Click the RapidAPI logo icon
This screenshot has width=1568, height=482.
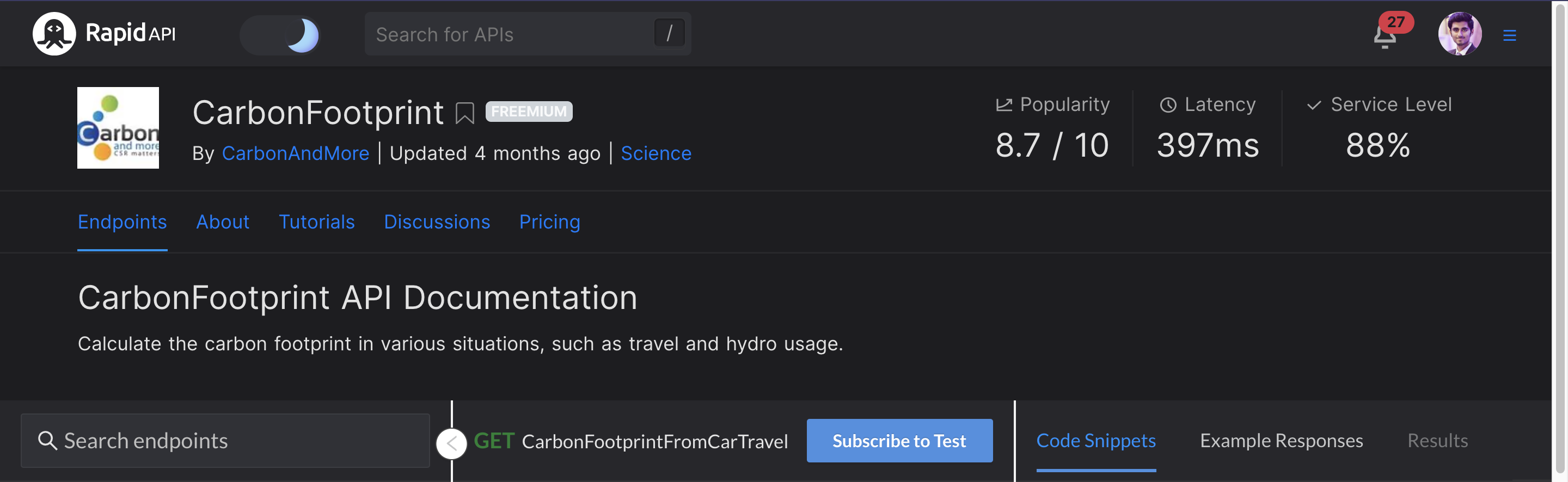coord(54,34)
